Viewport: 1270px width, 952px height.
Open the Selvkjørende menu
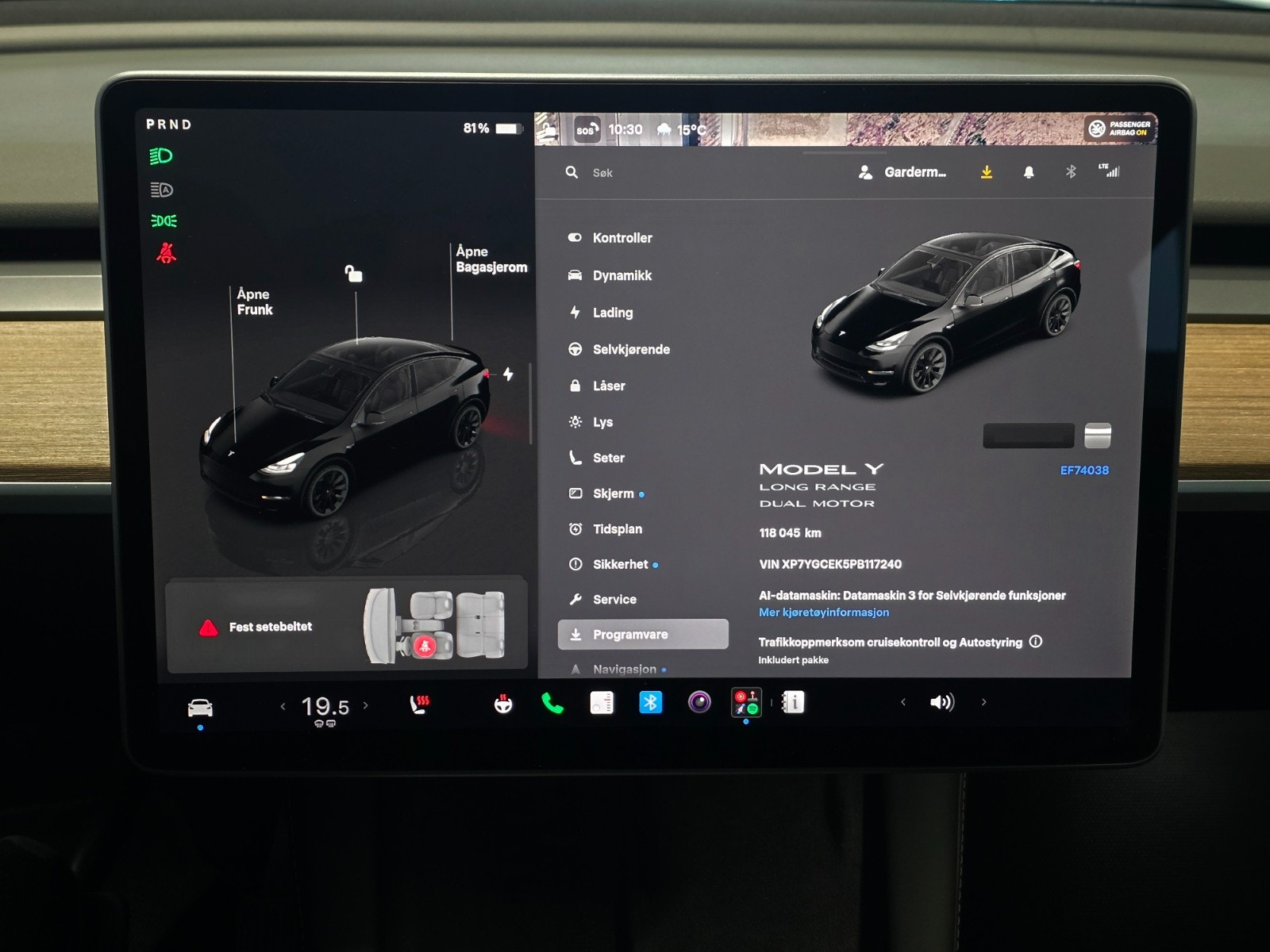[619, 349]
